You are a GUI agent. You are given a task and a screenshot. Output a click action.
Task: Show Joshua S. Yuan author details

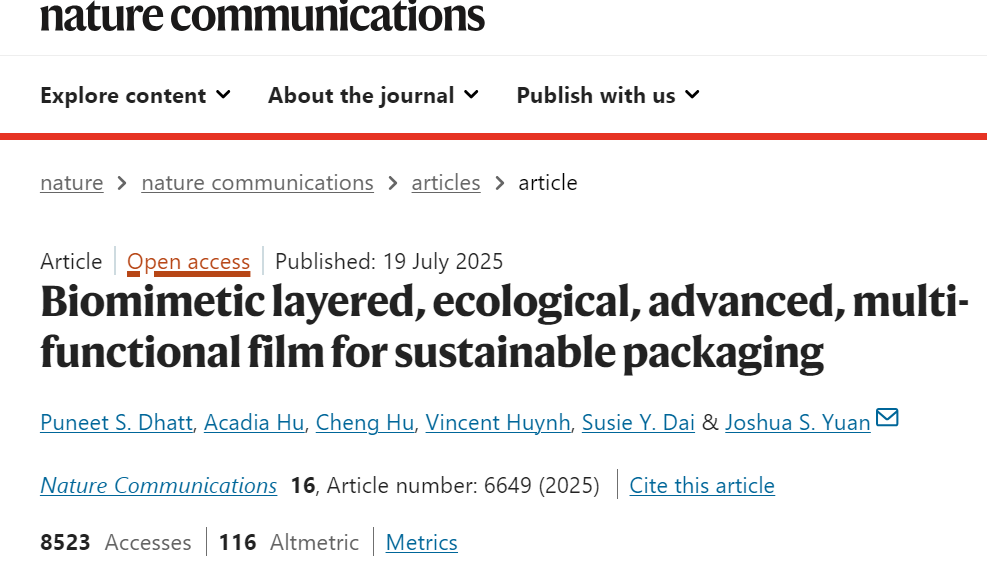tap(797, 423)
